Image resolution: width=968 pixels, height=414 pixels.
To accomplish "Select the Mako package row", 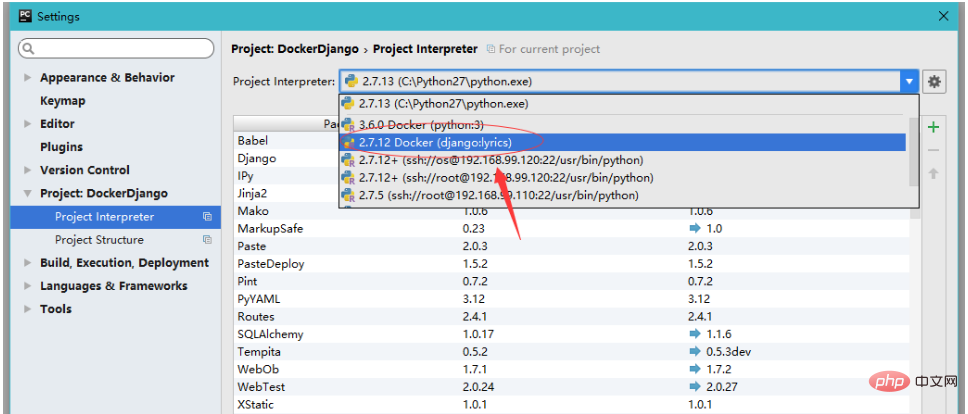I will [x=571, y=211].
